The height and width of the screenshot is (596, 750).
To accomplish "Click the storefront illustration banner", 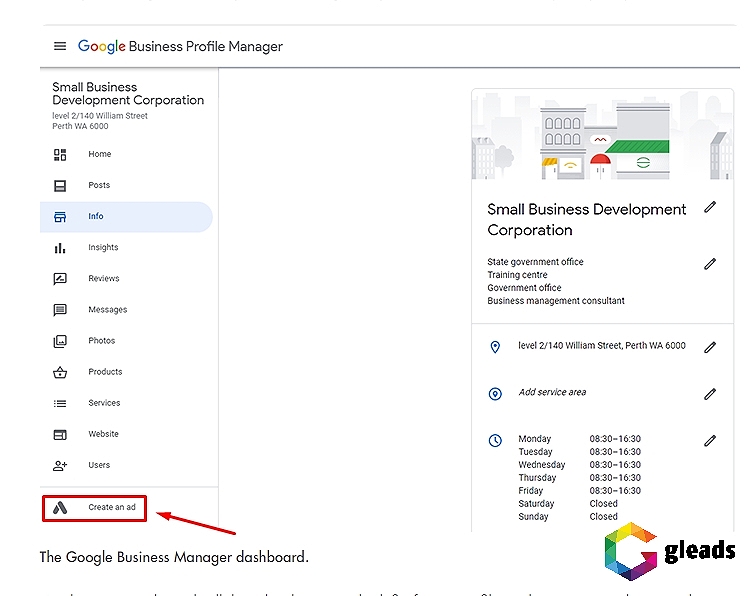I will (602, 136).
